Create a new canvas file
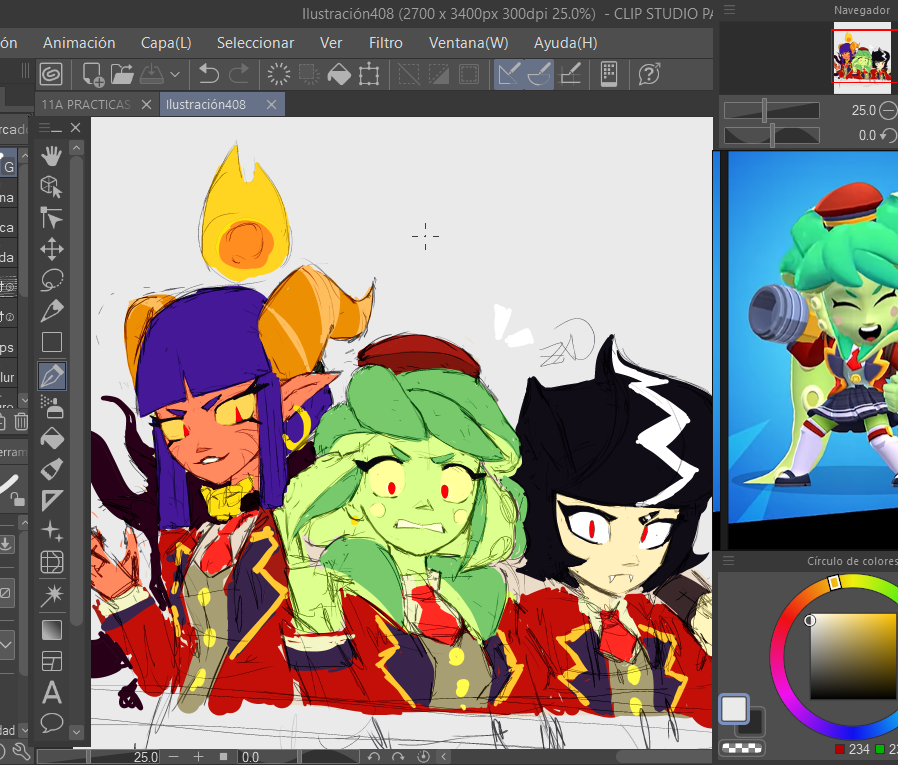Image resolution: width=898 pixels, height=765 pixels. (x=93, y=74)
